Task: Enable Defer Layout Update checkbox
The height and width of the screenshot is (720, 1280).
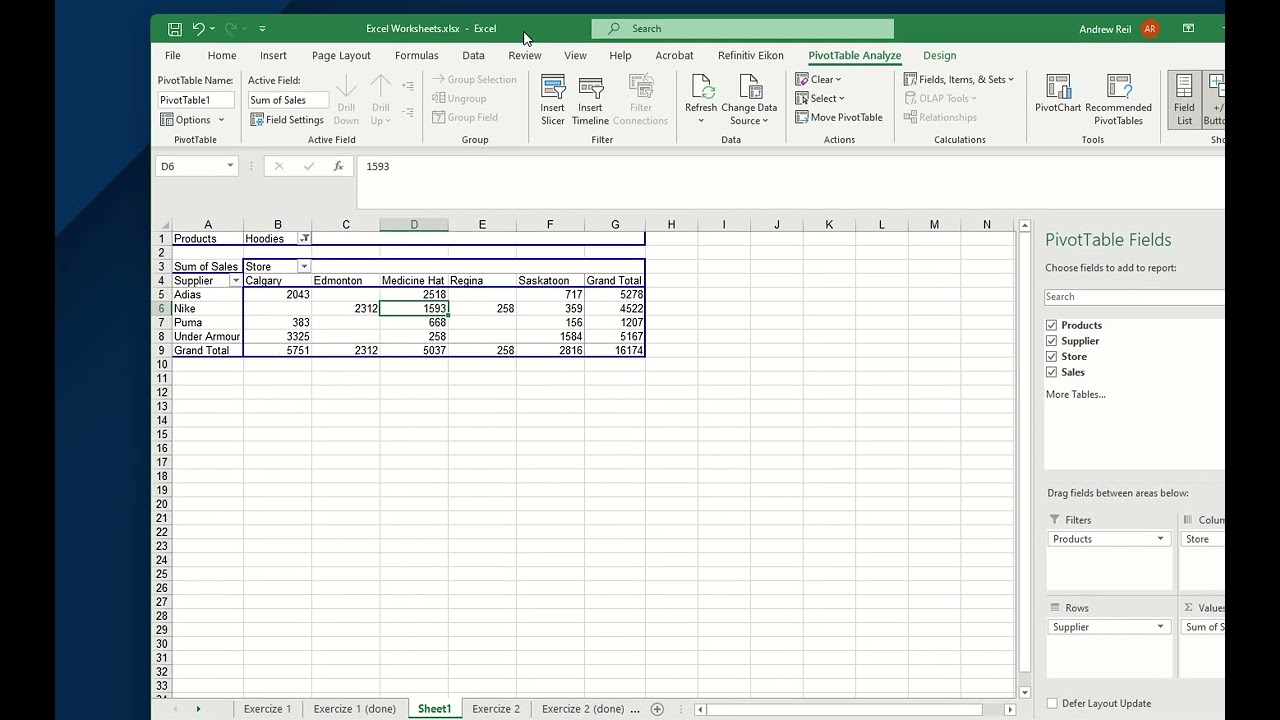Action: (x=1052, y=703)
